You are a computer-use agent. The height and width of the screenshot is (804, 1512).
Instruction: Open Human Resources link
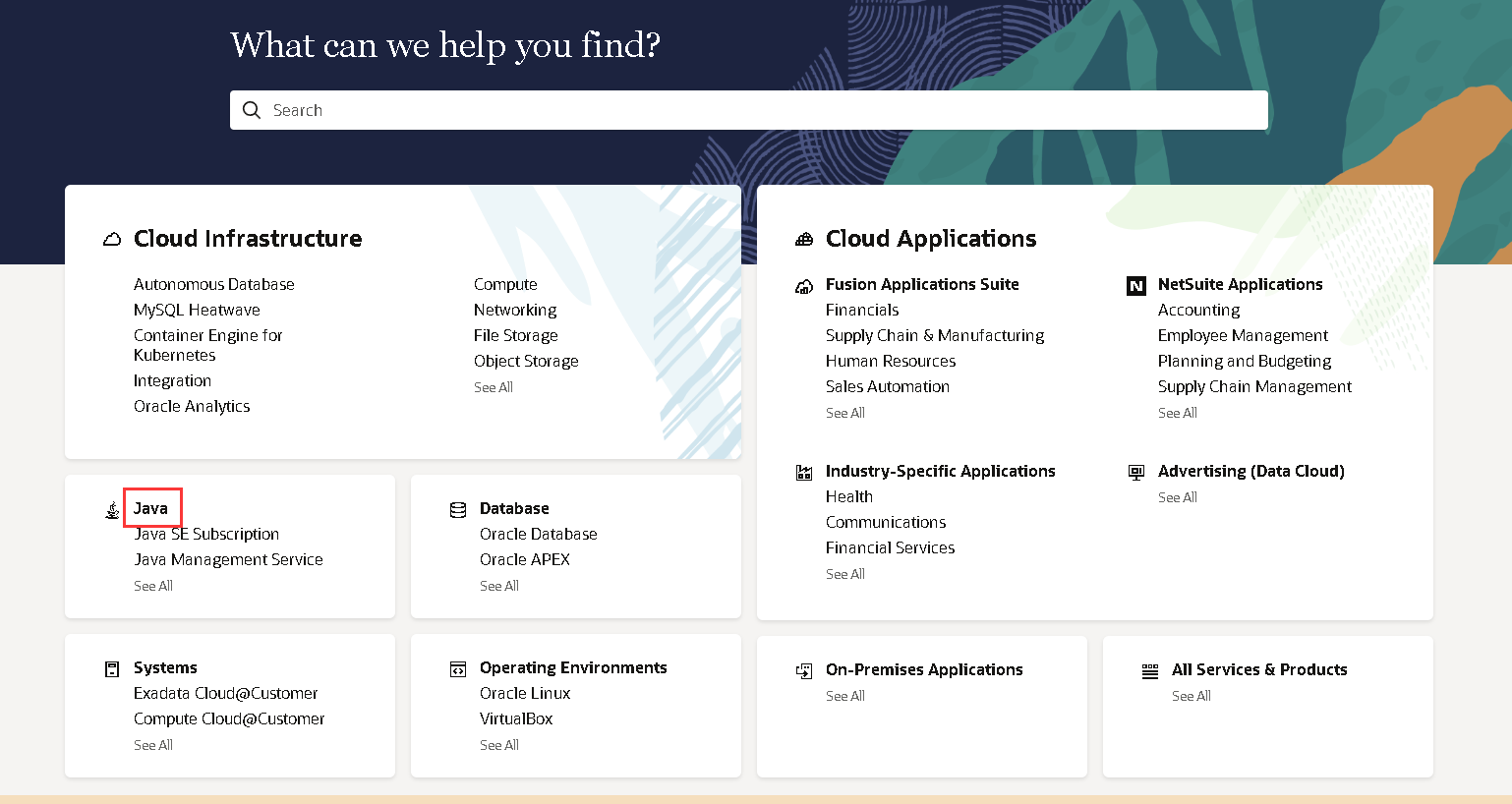(891, 361)
